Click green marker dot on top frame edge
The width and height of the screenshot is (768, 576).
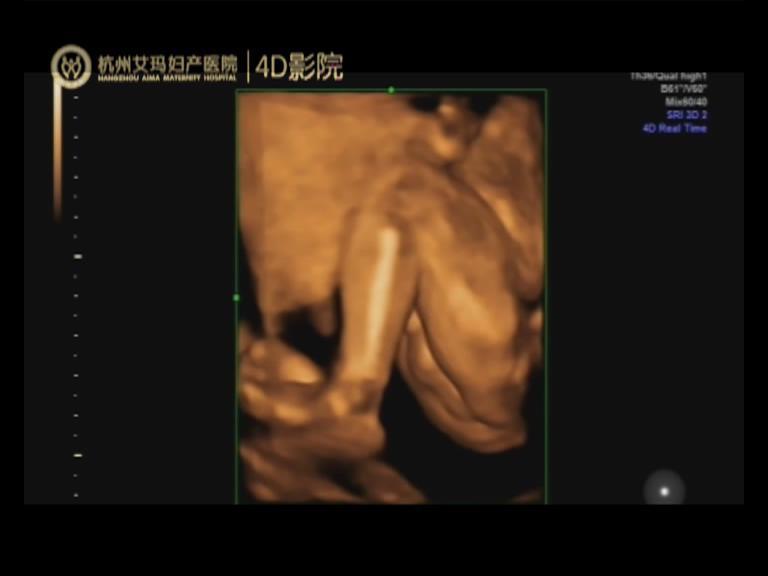pyautogui.click(x=391, y=90)
